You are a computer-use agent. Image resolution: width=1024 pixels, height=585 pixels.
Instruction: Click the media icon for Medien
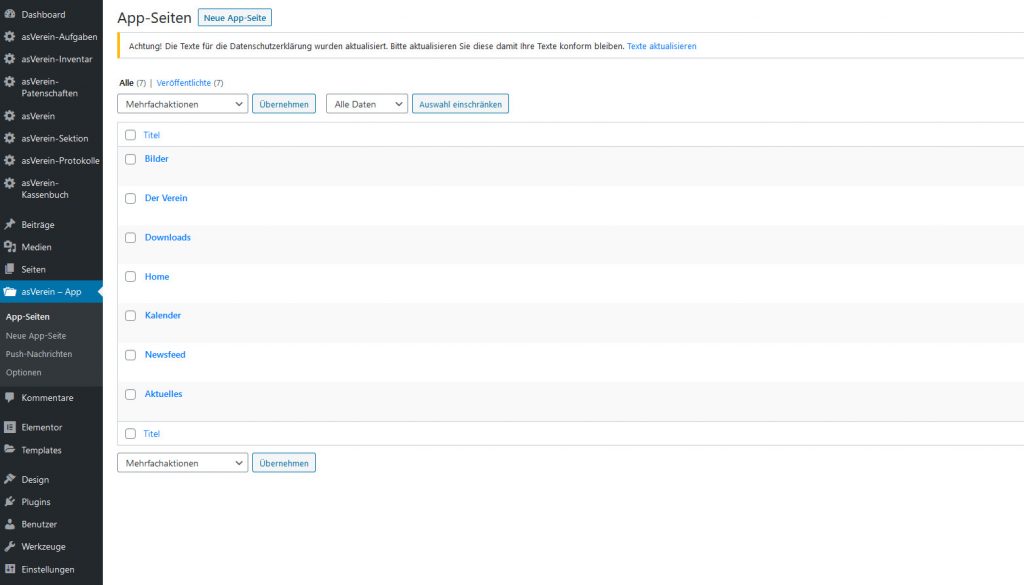[10, 247]
